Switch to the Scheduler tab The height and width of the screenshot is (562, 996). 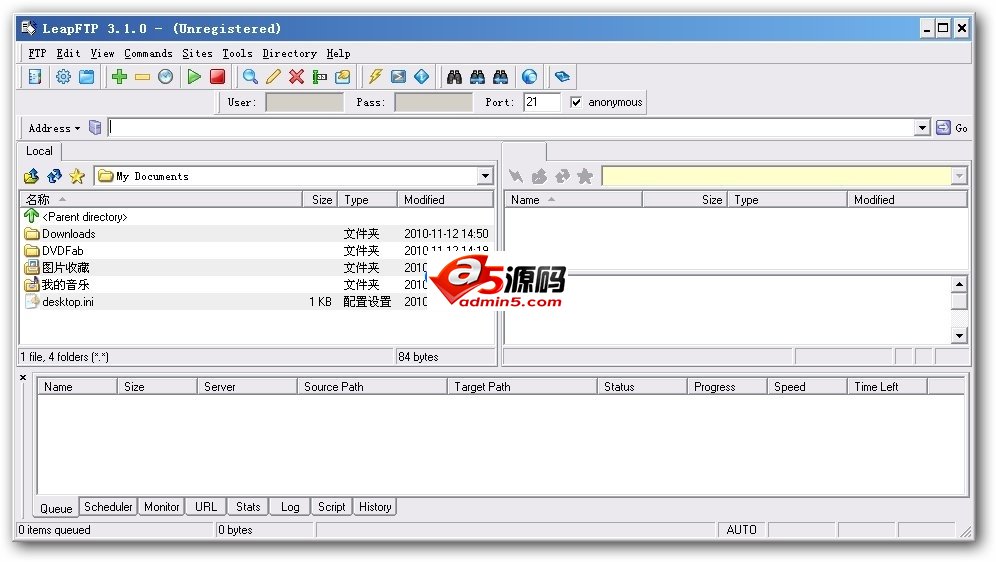(x=108, y=507)
